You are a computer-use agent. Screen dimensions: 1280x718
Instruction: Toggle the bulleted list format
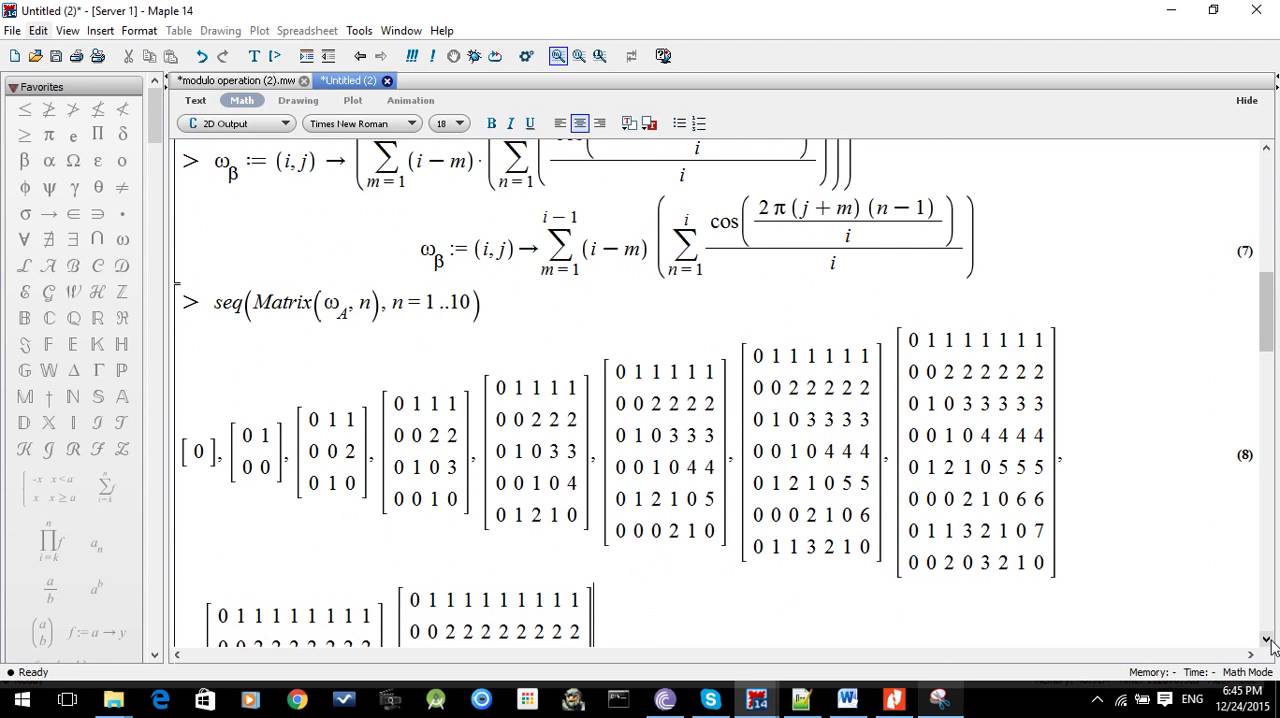pos(680,124)
